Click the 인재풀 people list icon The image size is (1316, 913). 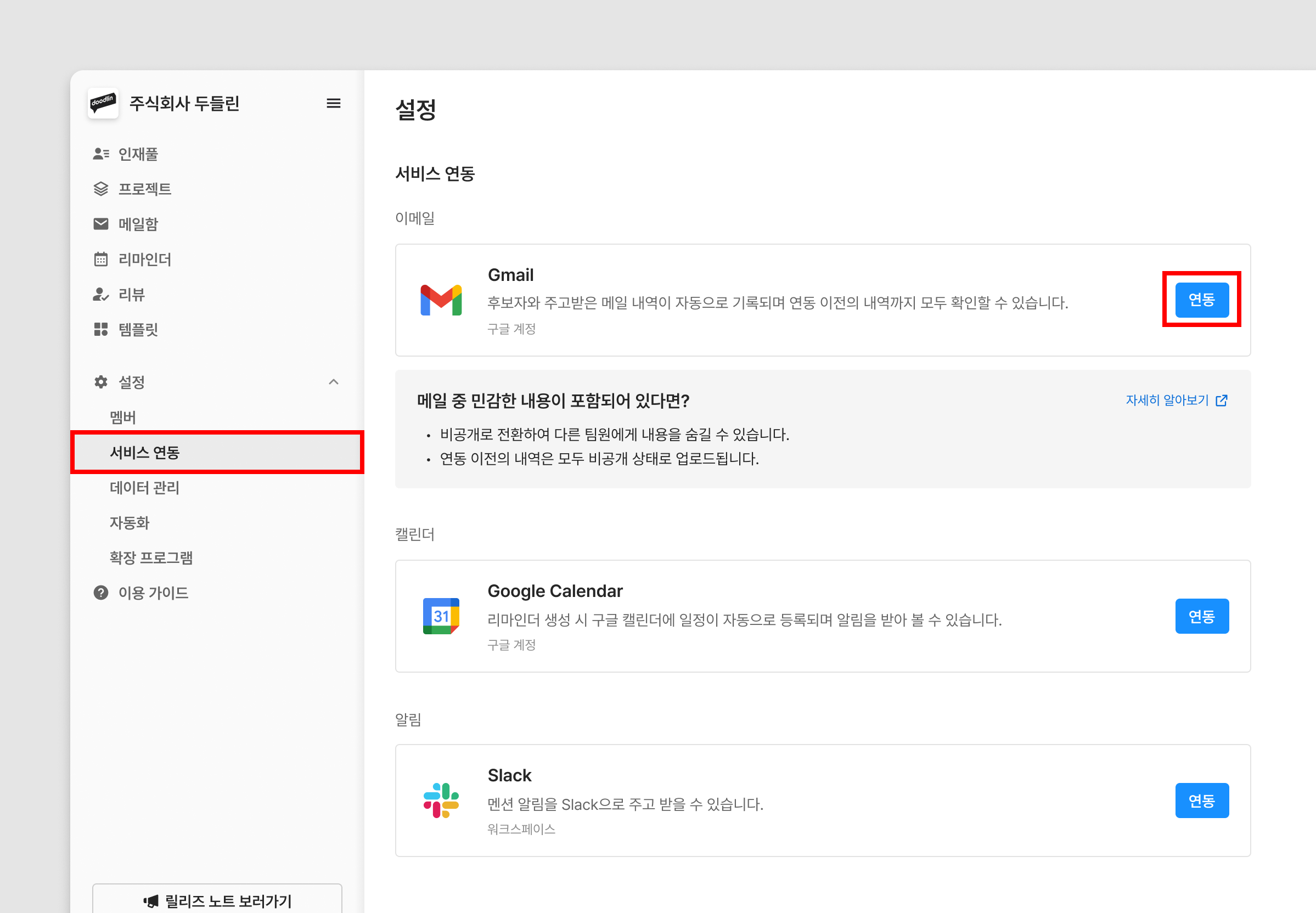click(x=100, y=154)
